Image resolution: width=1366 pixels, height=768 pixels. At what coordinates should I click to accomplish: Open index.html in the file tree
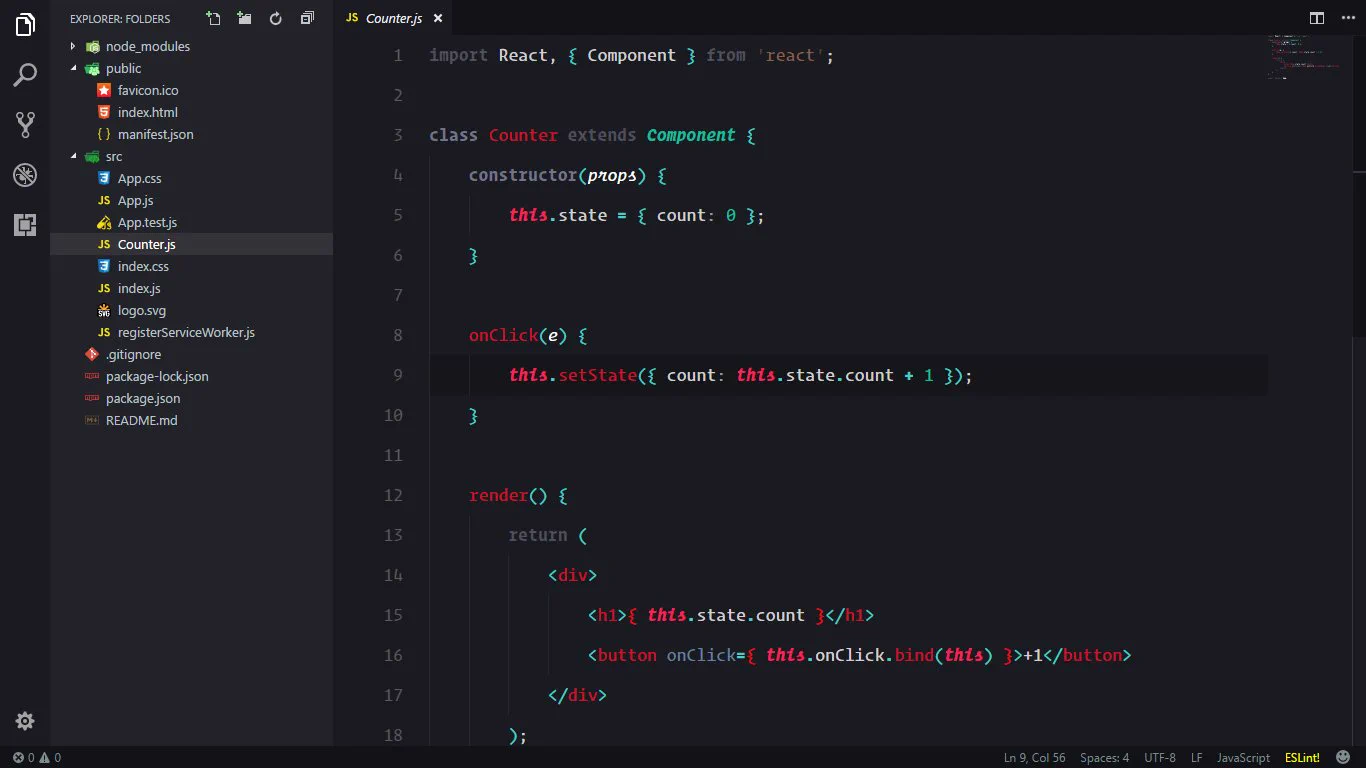(x=191, y=112)
